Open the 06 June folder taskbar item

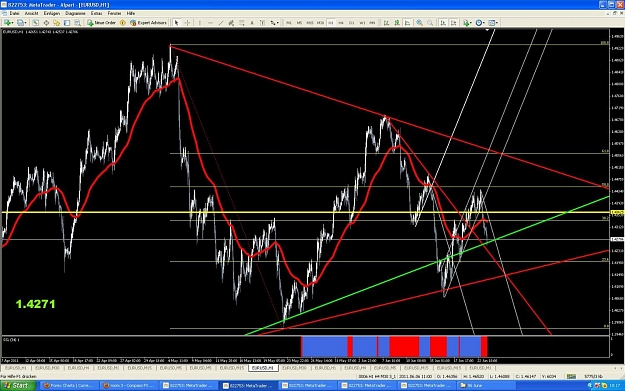tap(485, 385)
